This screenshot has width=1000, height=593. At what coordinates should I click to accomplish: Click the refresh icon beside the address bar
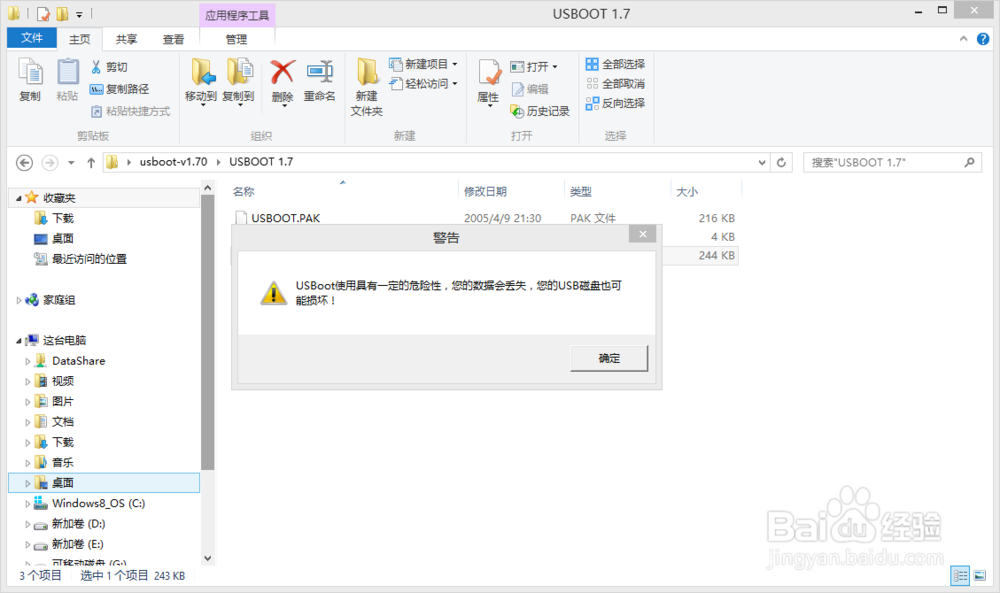click(x=781, y=161)
